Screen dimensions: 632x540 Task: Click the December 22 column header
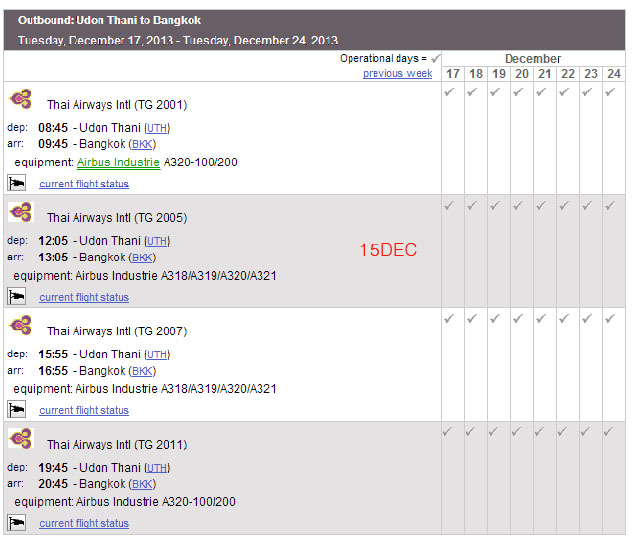coord(568,74)
